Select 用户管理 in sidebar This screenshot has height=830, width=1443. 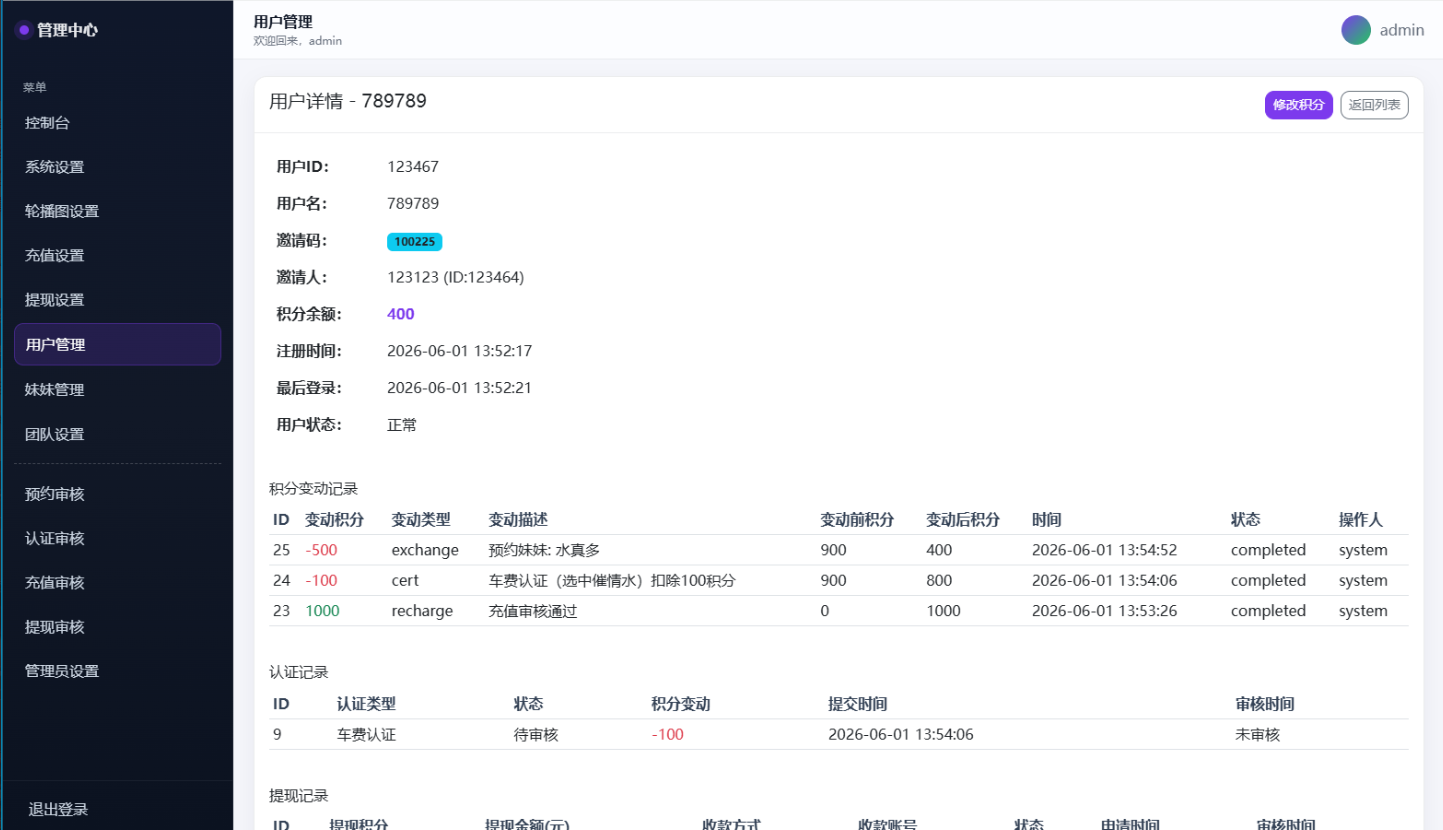click(x=117, y=344)
